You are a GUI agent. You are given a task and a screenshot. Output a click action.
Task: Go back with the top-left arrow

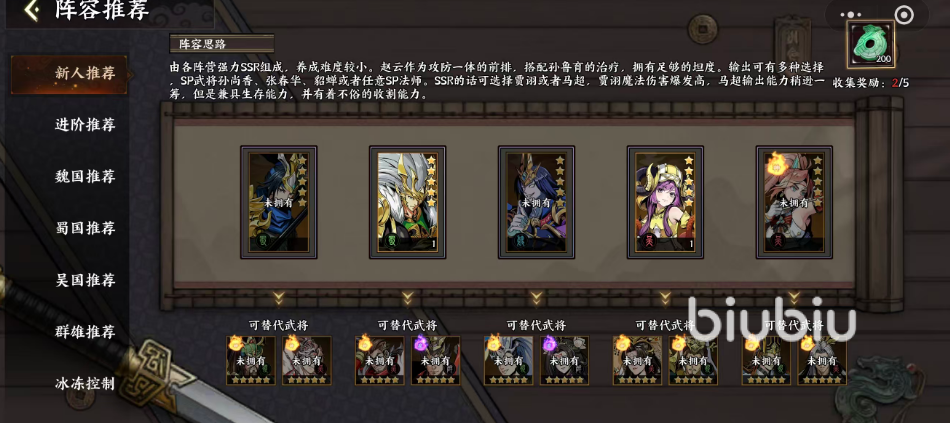tap(32, 10)
